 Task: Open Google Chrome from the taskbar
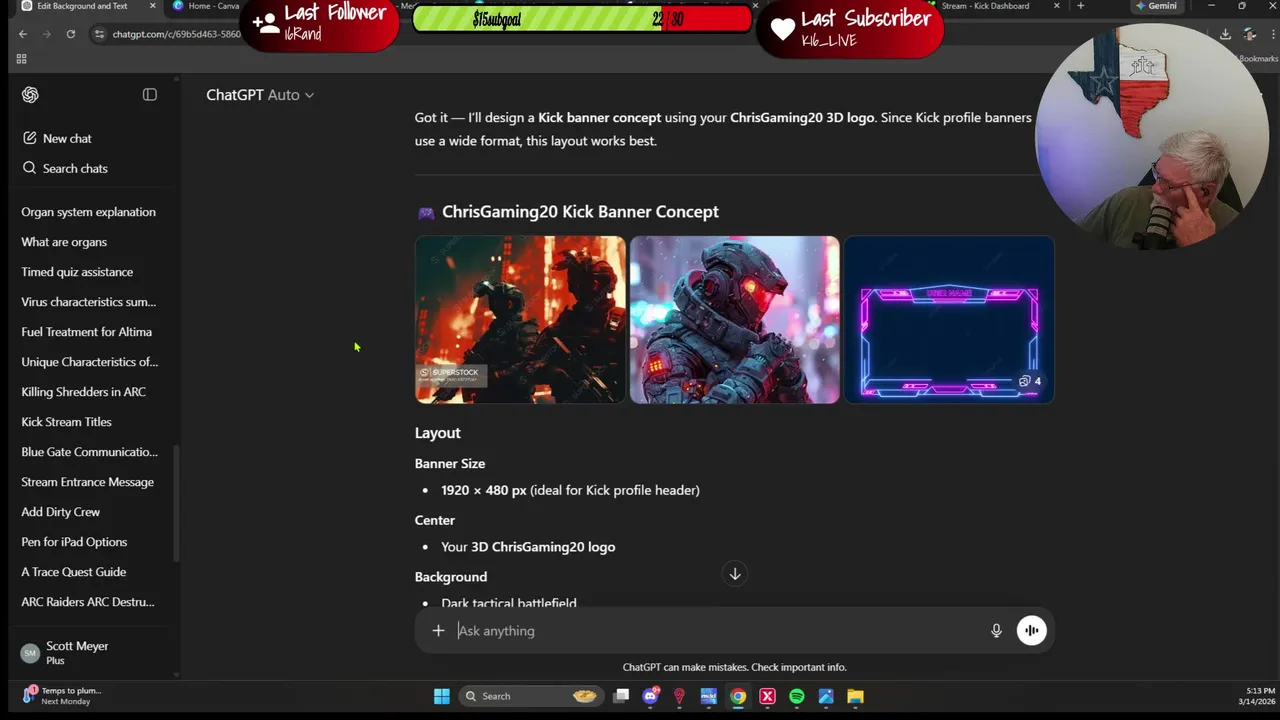(x=738, y=696)
